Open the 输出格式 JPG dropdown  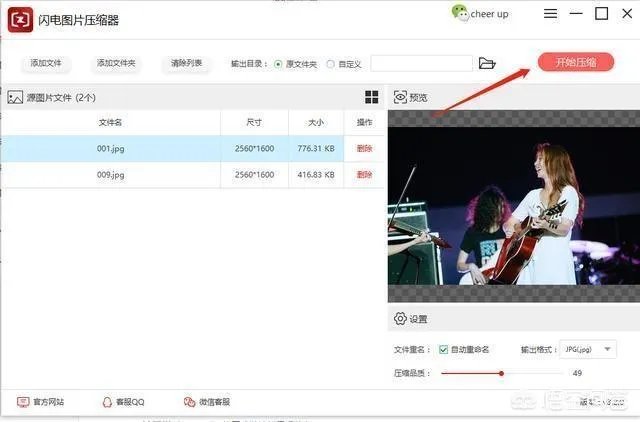click(x=588, y=349)
